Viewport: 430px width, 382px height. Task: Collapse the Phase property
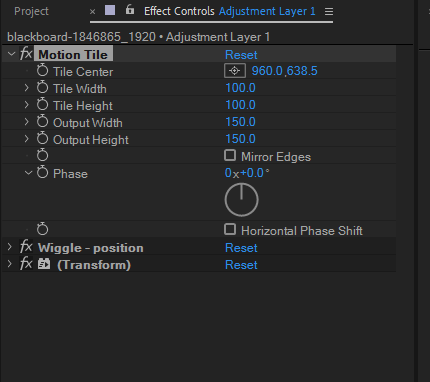point(28,173)
